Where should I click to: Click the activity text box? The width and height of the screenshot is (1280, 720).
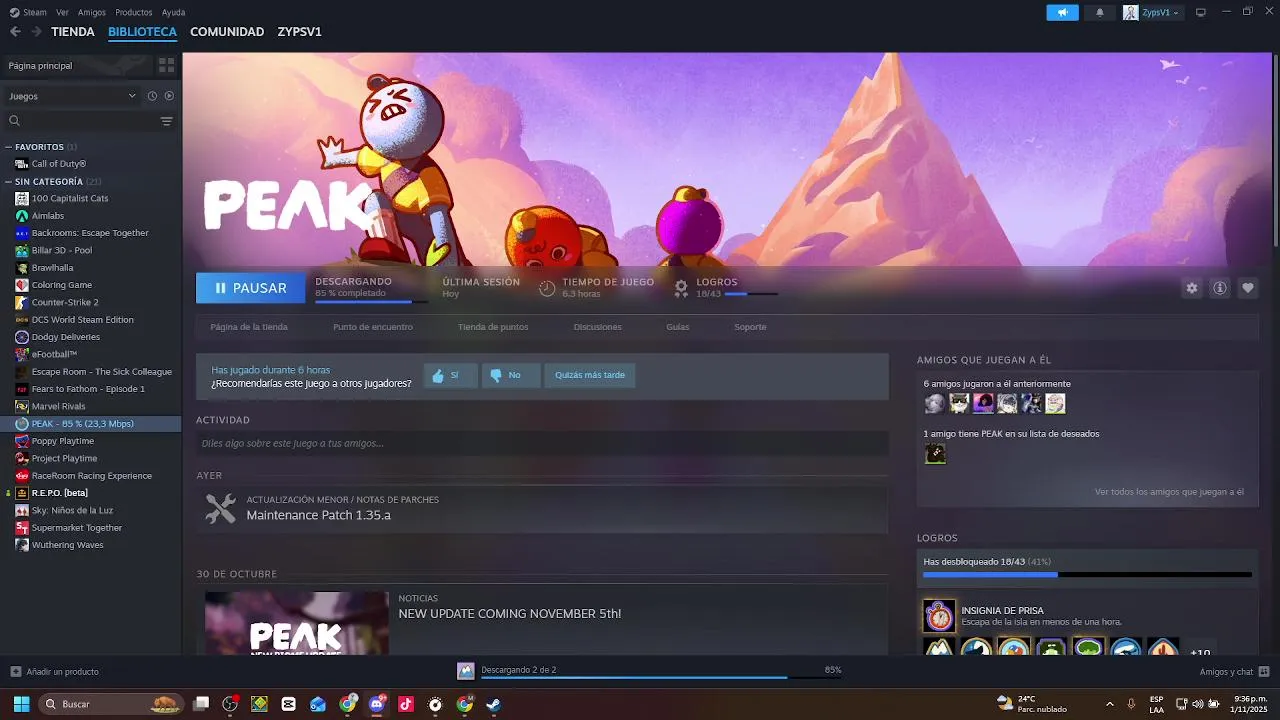tap(542, 443)
